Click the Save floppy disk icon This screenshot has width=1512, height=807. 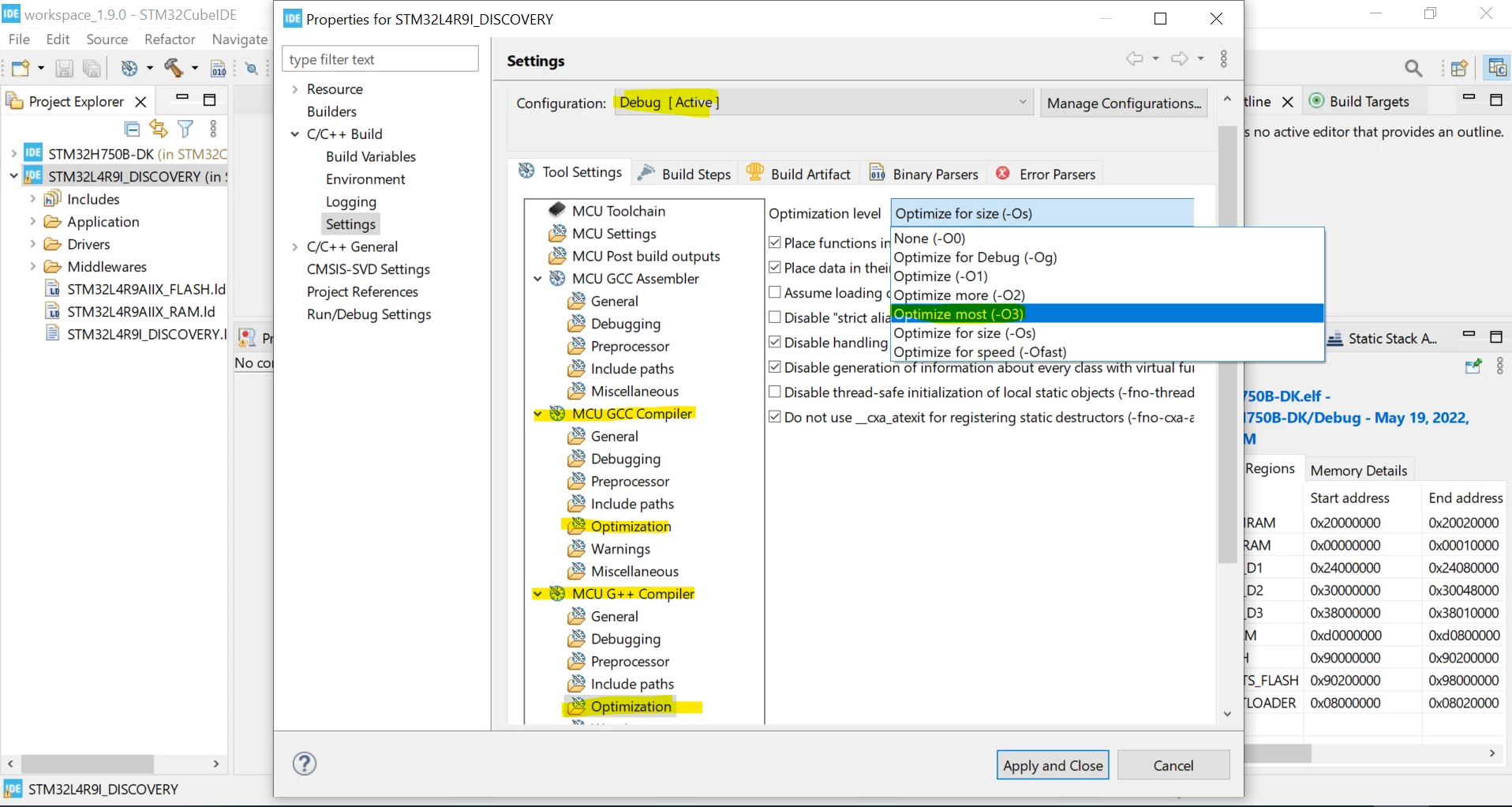coord(64,69)
